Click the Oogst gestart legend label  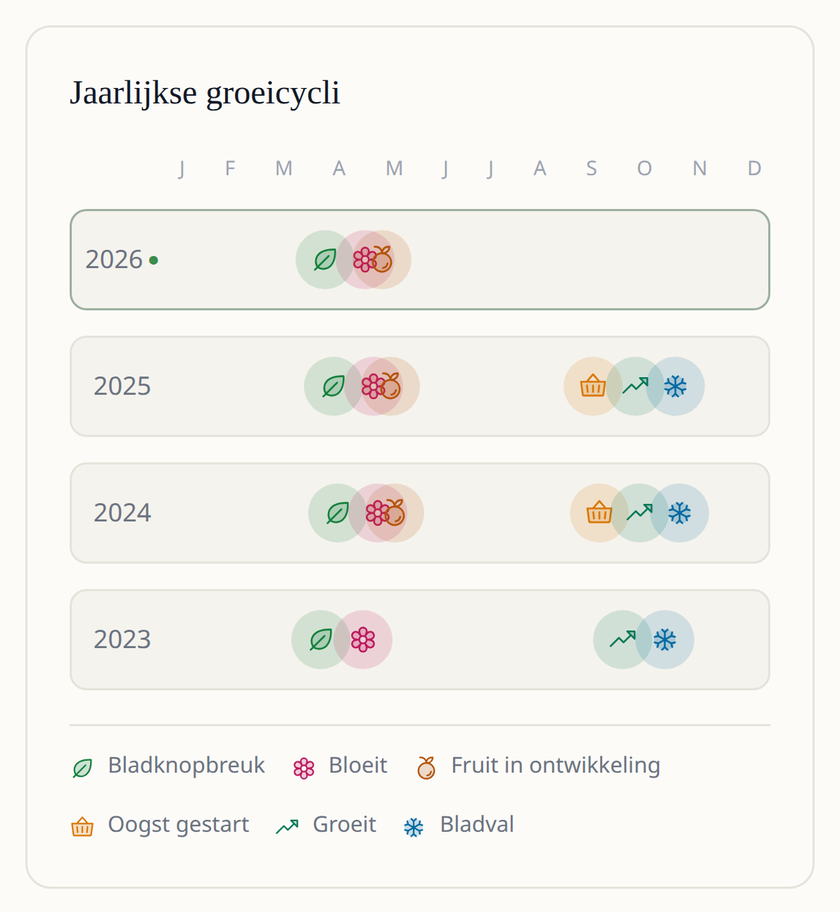click(x=178, y=825)
